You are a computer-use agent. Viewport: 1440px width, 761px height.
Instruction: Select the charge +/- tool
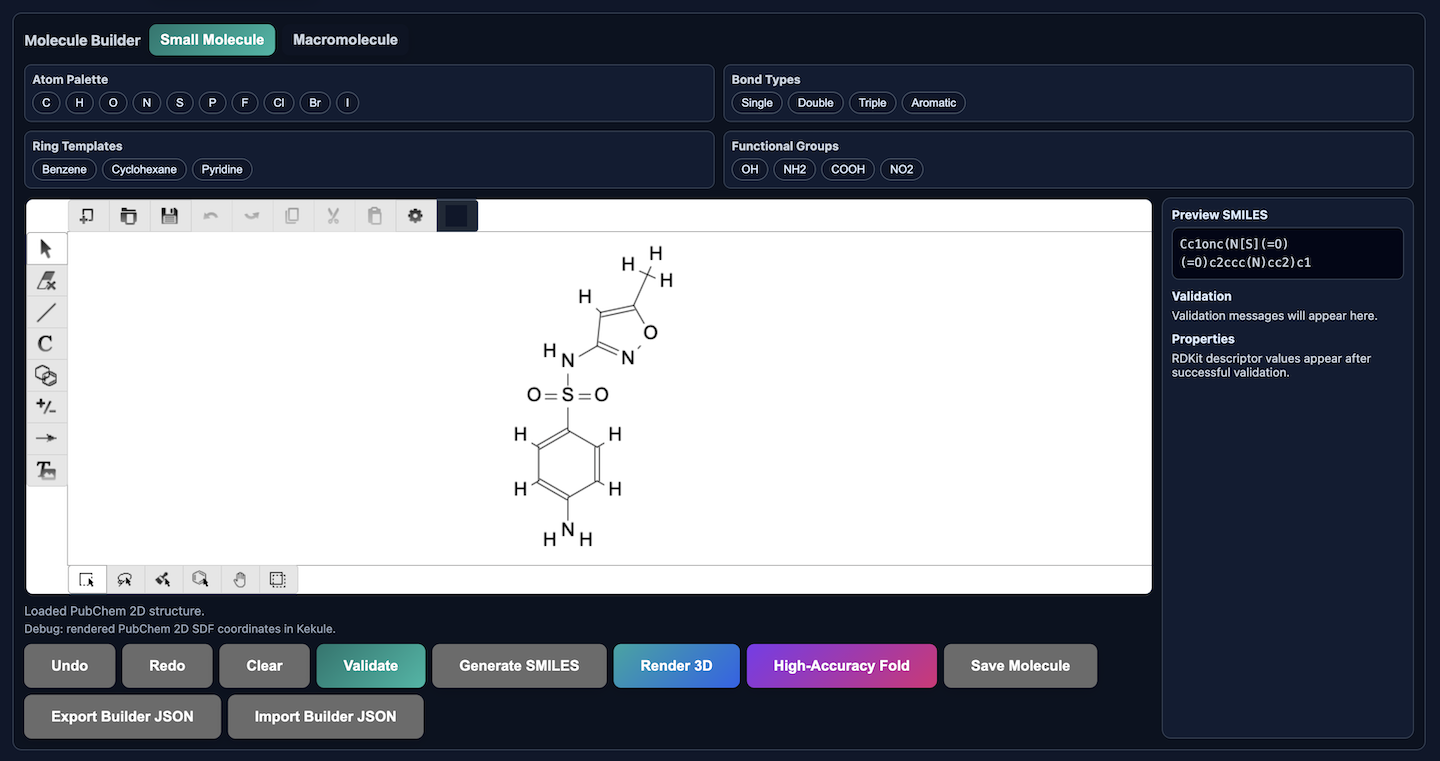(x=46, y=407)
